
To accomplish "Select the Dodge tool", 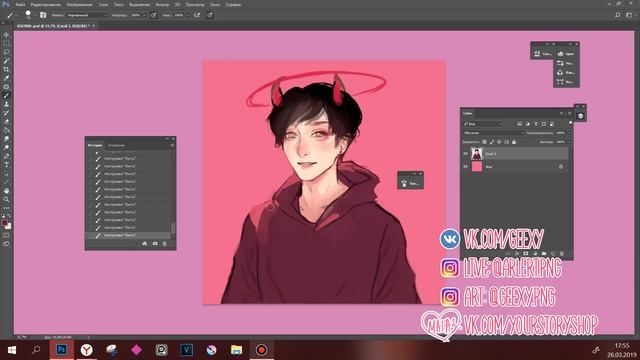I will pyautogui.click(x=6, y=147).
